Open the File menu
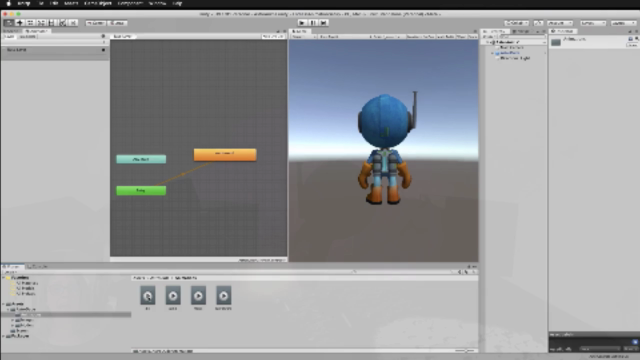Viewport: 640px width, 360px height. pyautogui.click(x=41, y=3)
